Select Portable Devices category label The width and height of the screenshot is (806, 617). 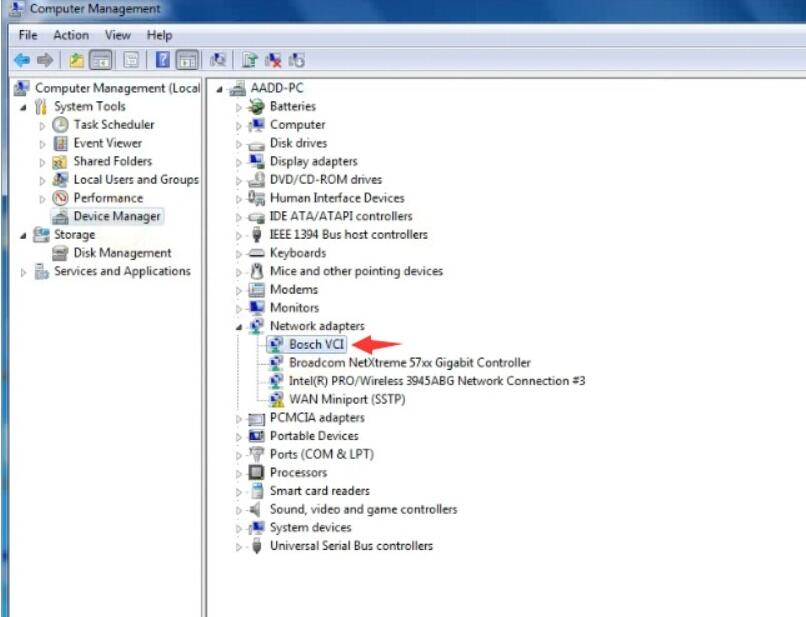point(314,436)
